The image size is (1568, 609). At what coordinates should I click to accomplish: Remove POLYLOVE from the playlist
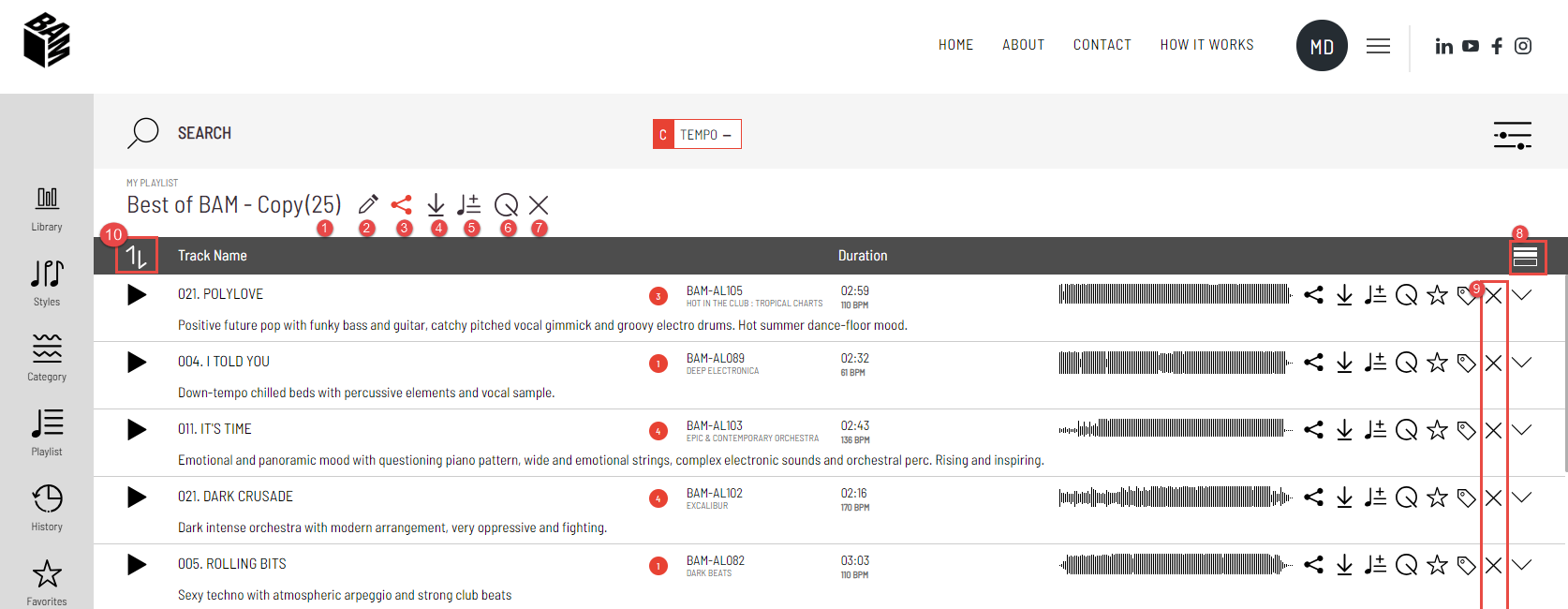point(1494,296)
